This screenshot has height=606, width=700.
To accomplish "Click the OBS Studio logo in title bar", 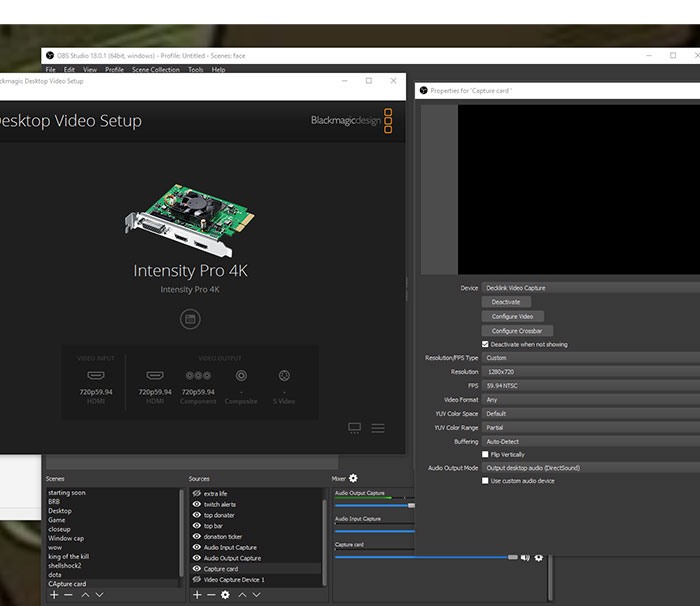I will point(50,55).
